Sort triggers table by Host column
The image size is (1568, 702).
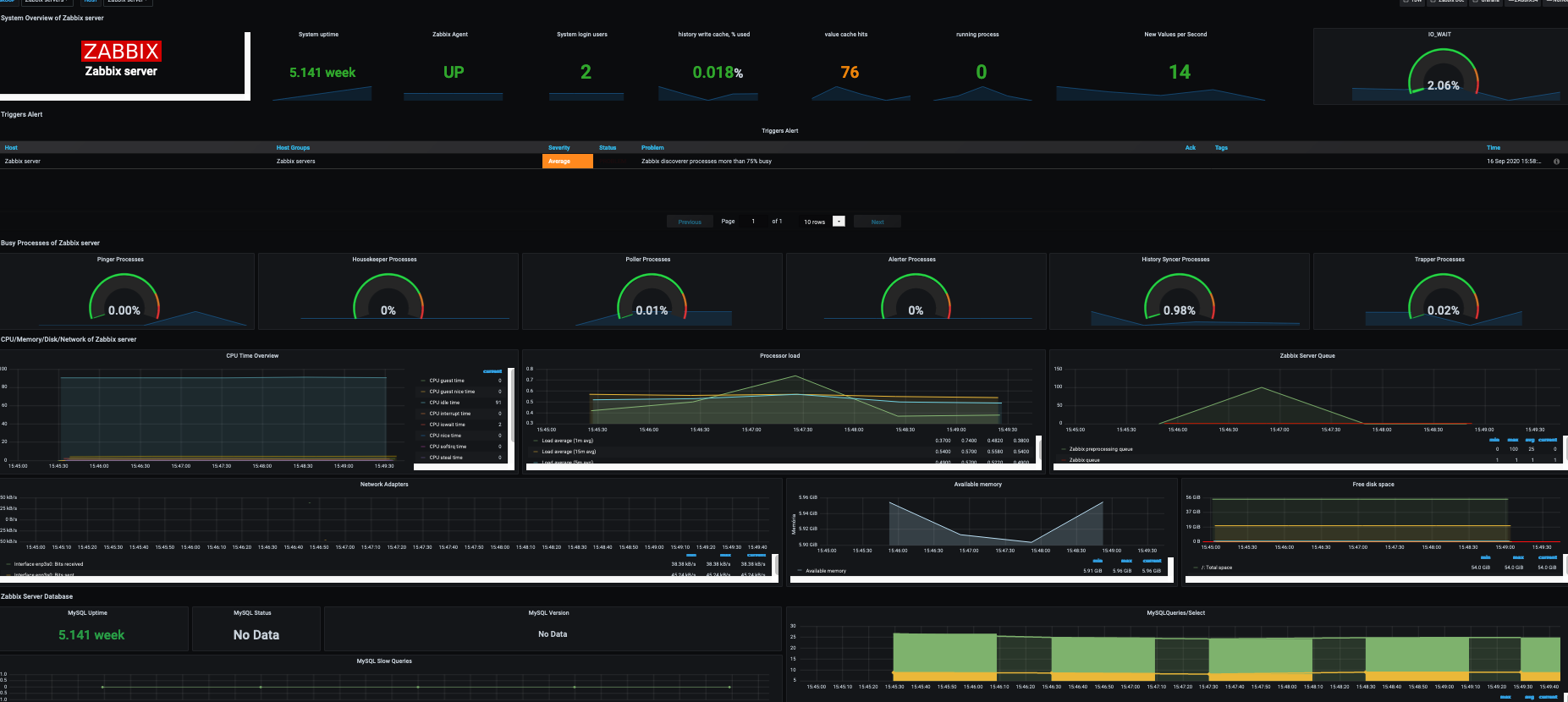(11, 148)
